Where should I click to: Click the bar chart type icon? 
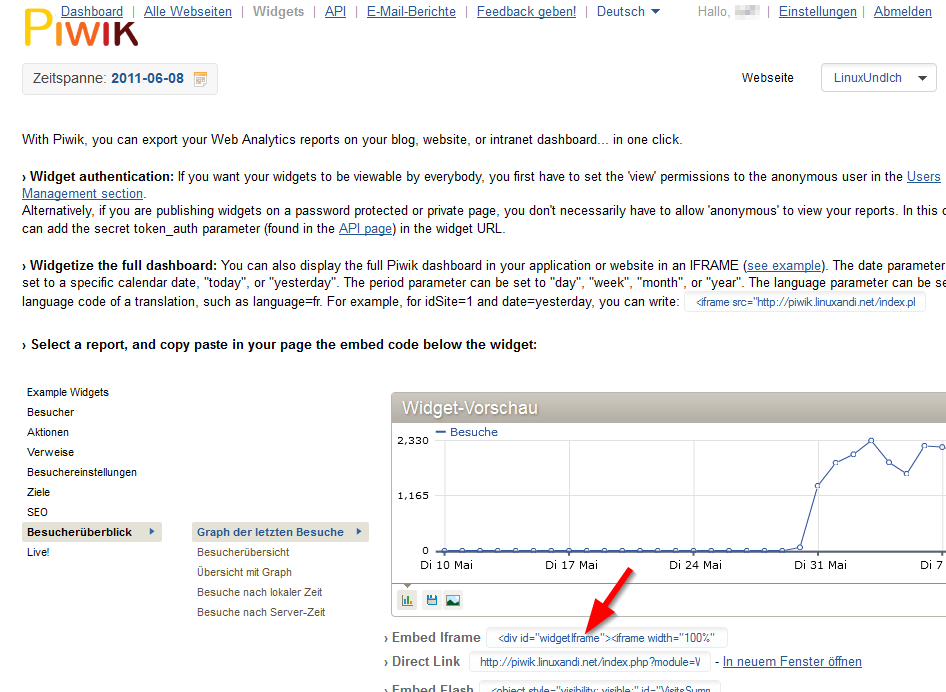click(408, 600)
